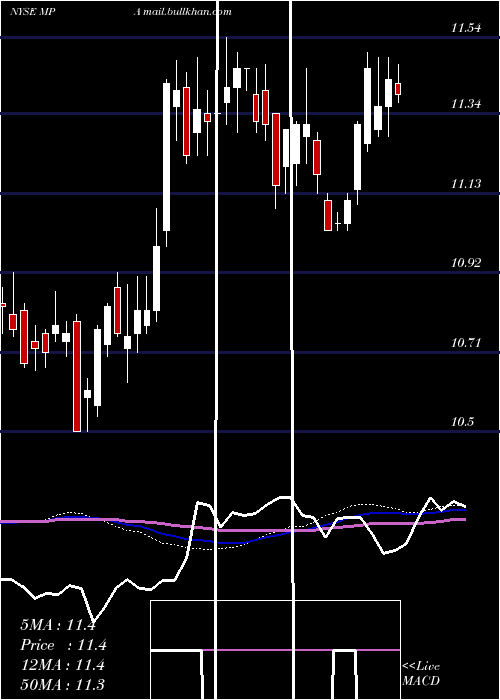This screenshot has width=500, height=700.
Task: Click the Price : 11.4 readout
Action: [x=64, y=645]
